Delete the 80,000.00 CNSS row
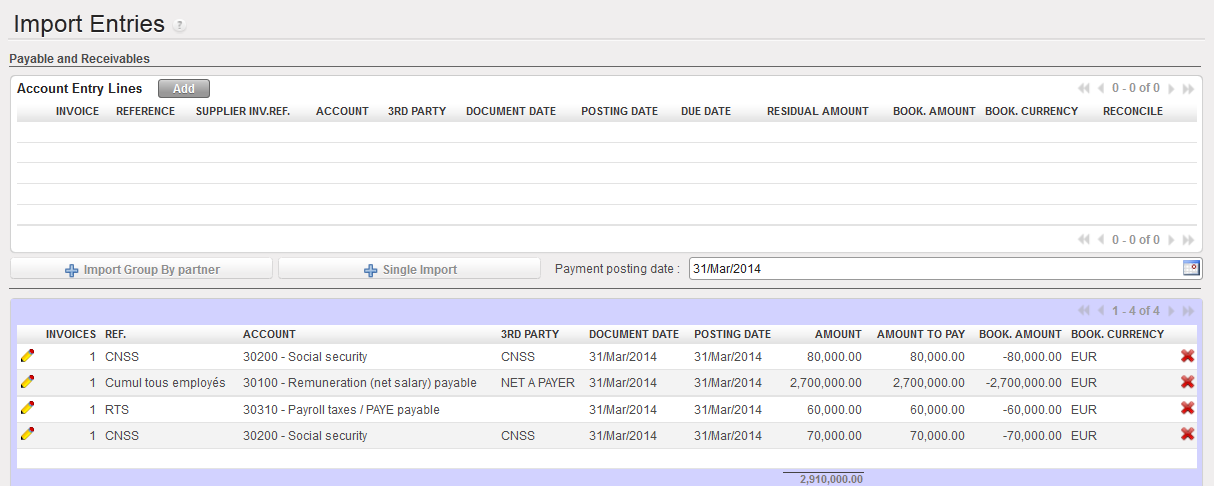1214x486 pixels. pos(1187,356)
